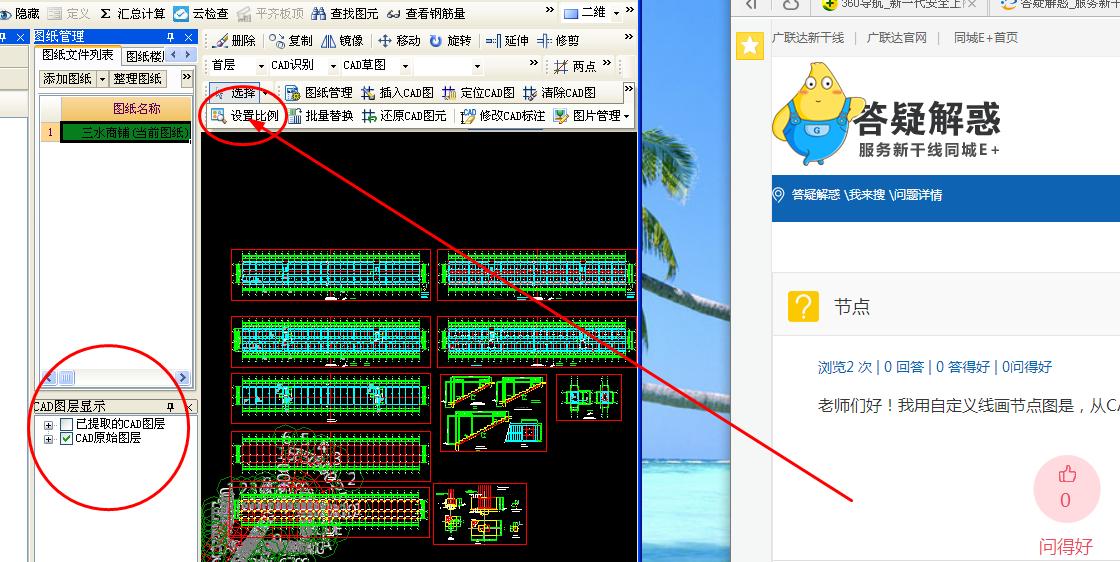Viewport: 1120px width, 562px height.
Task: Expand CAD原始图层 tree node
Action: (x=49, y=439)
